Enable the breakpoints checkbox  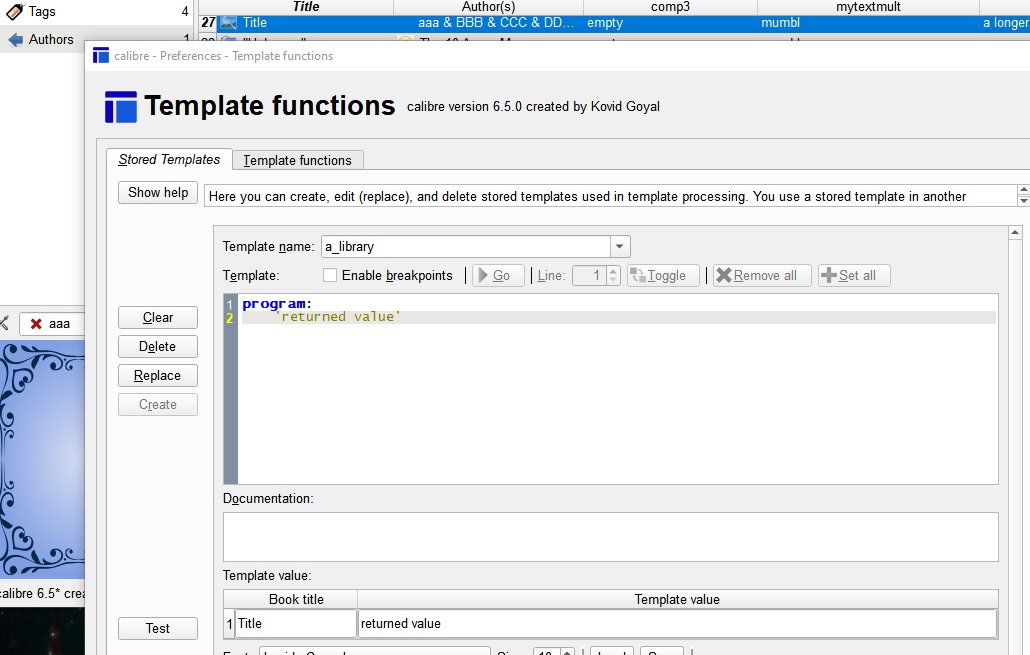tap(330, 276)
